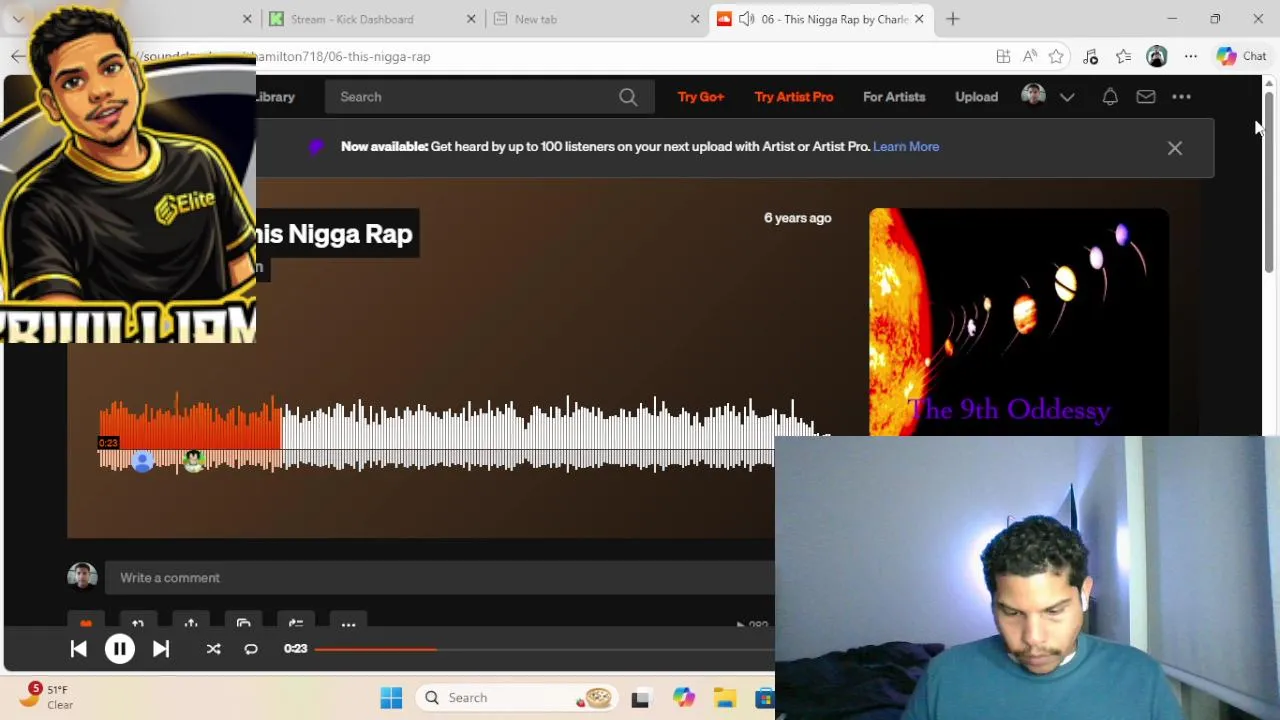Click Write a comment field

[440, 578]
